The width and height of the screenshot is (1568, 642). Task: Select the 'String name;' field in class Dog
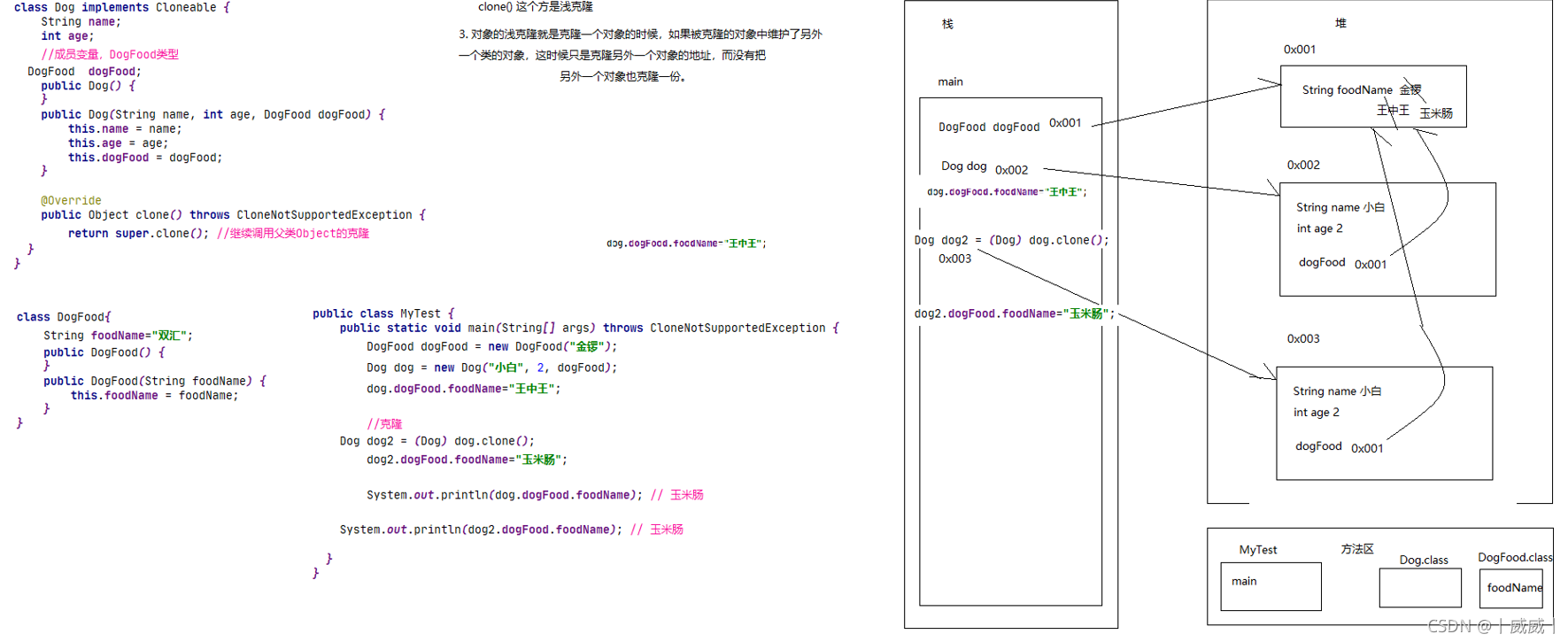coord(81,22)
